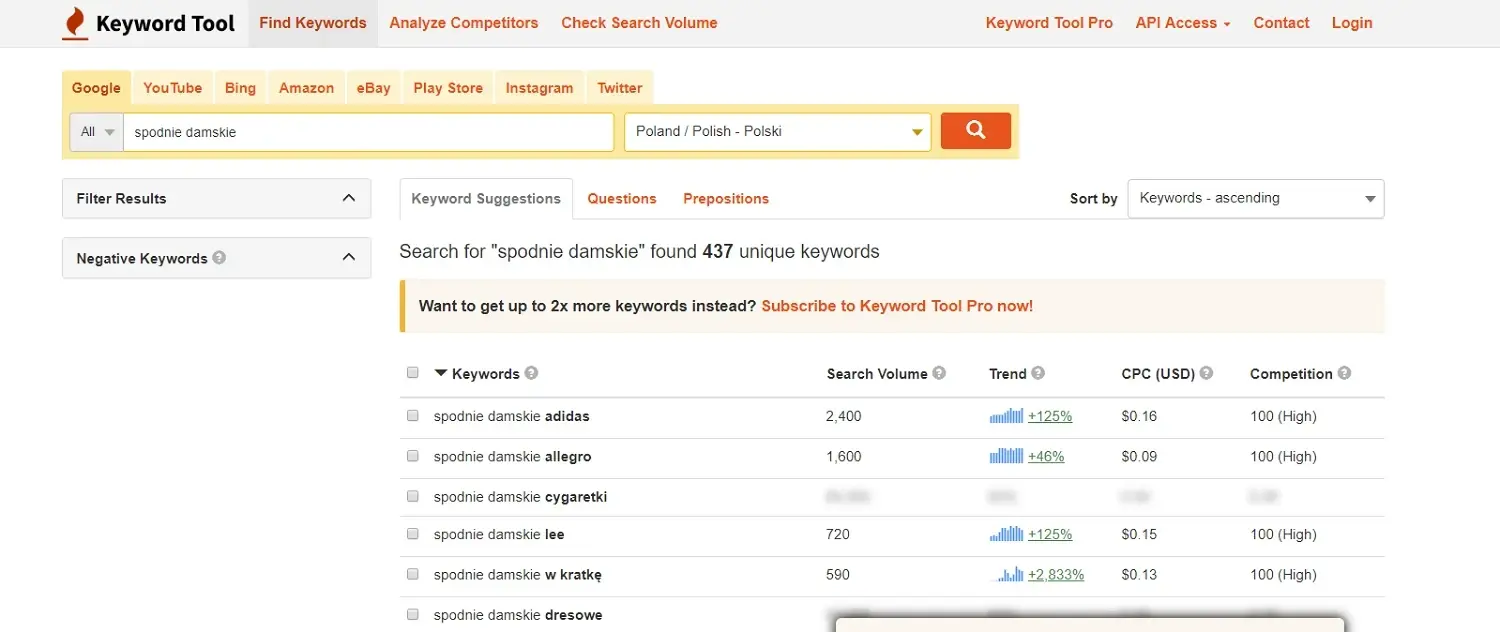The height and width of the screenshot is (632, 1500).
Task: Open help icon beside Competition header
Action: pyautogui.click(x=1344, y=373)
